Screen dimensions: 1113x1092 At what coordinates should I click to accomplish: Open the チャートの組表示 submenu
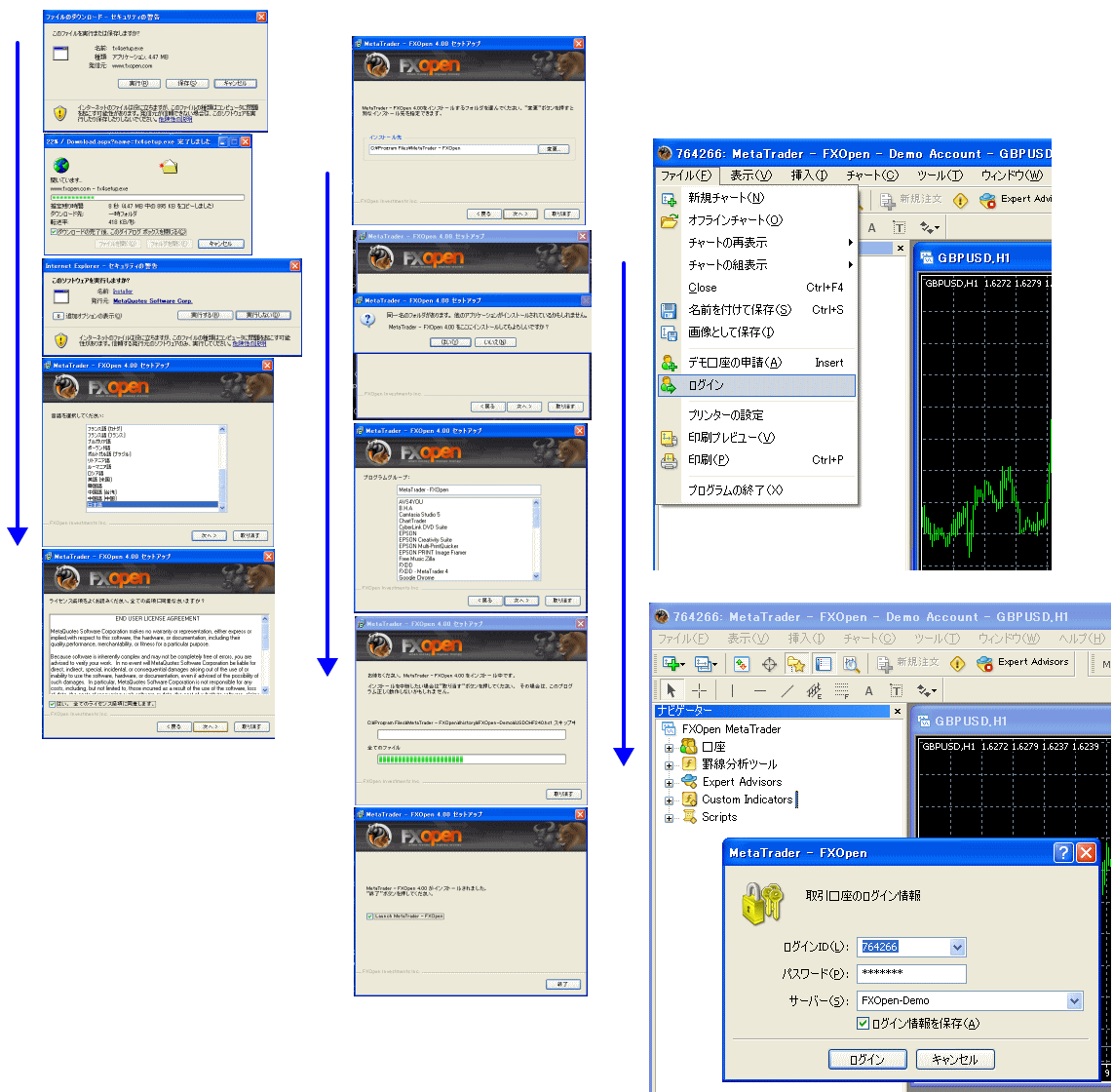(756, 265)
